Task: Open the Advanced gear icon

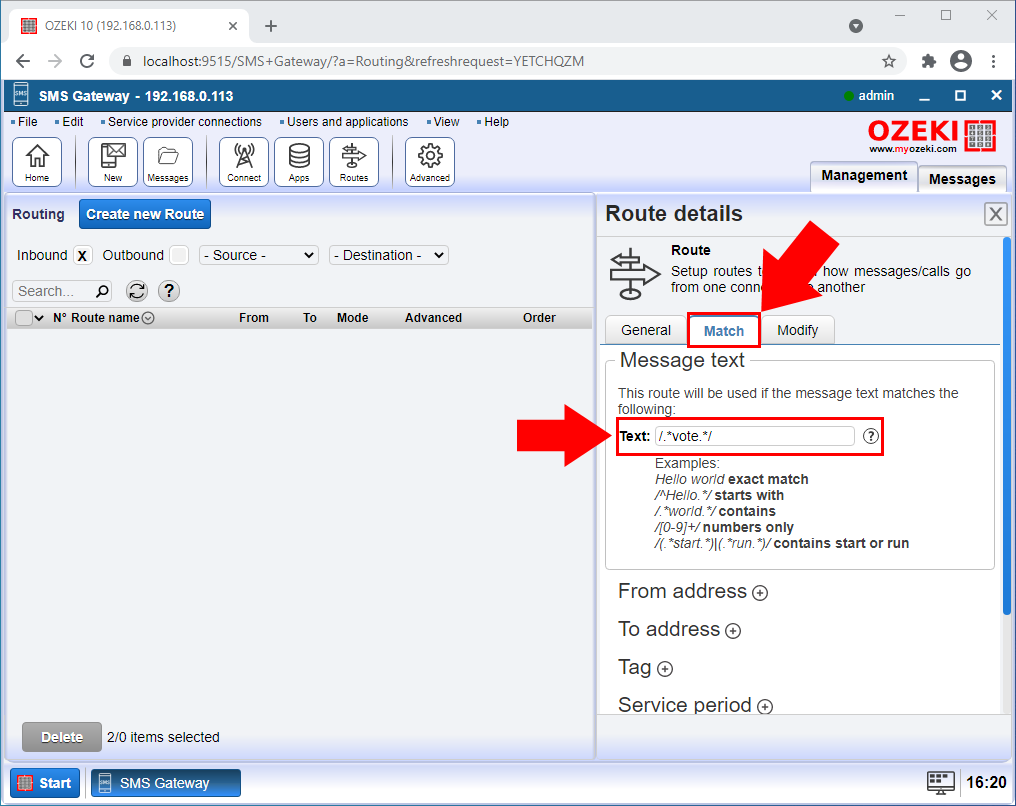Action: tap(430, 162)
